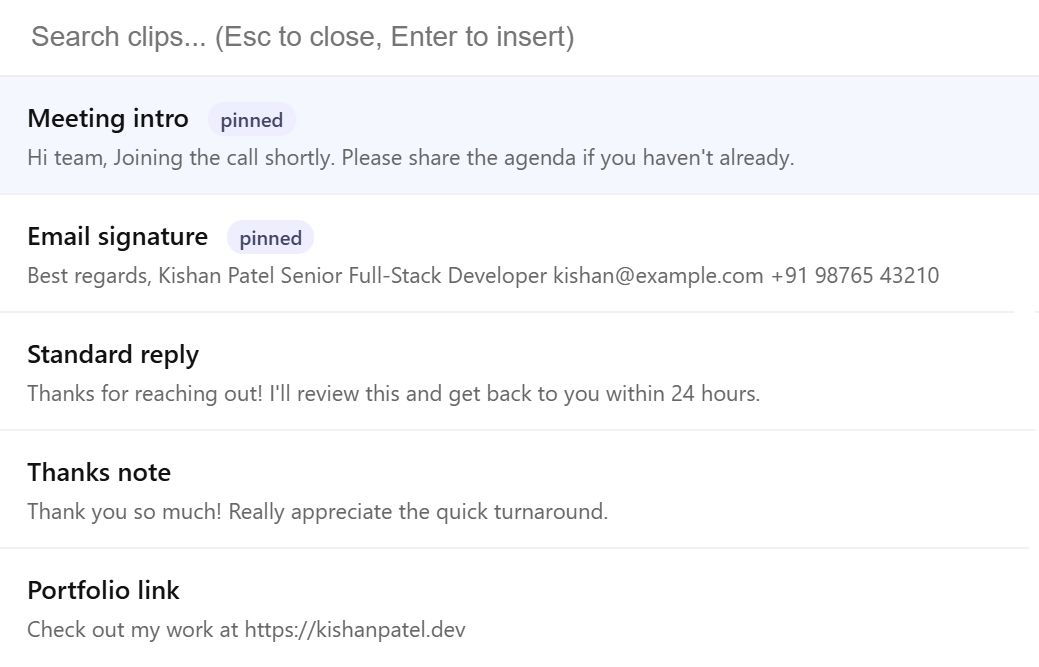
Task: Click the pinned badge on Email signature
Action: tap(270, 238)
